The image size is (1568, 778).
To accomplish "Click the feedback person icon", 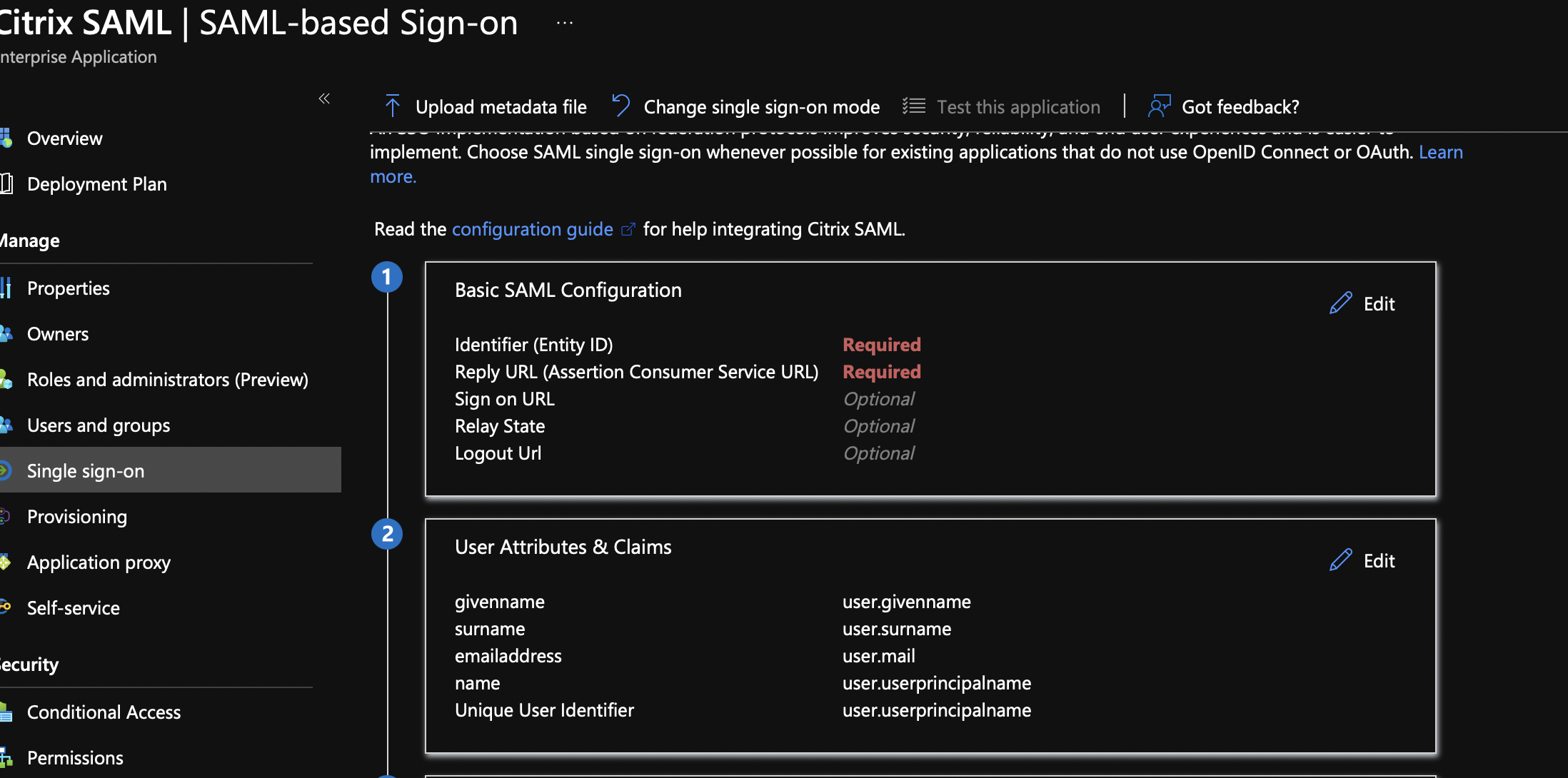I will click(x=1159, y=106).
